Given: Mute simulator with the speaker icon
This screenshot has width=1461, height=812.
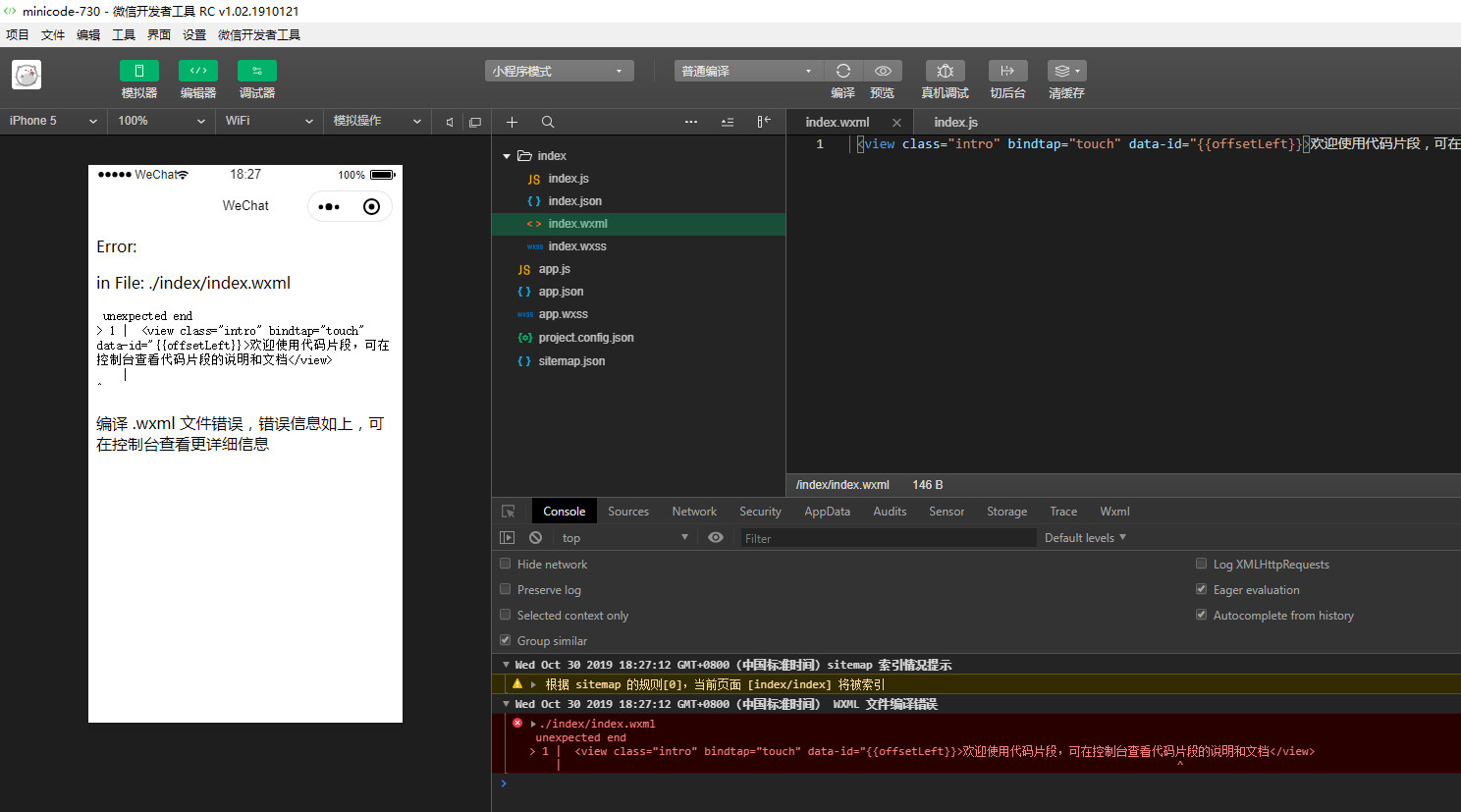Looking at the screenshot, I should pyautogui.click(x=450, y=122).
